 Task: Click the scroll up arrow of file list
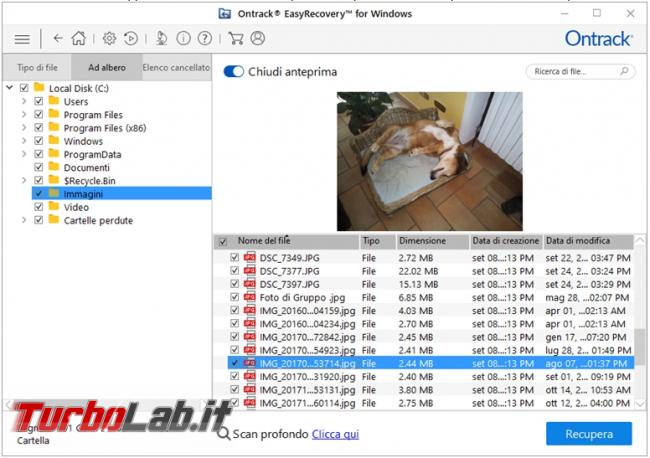pos(640,240)
